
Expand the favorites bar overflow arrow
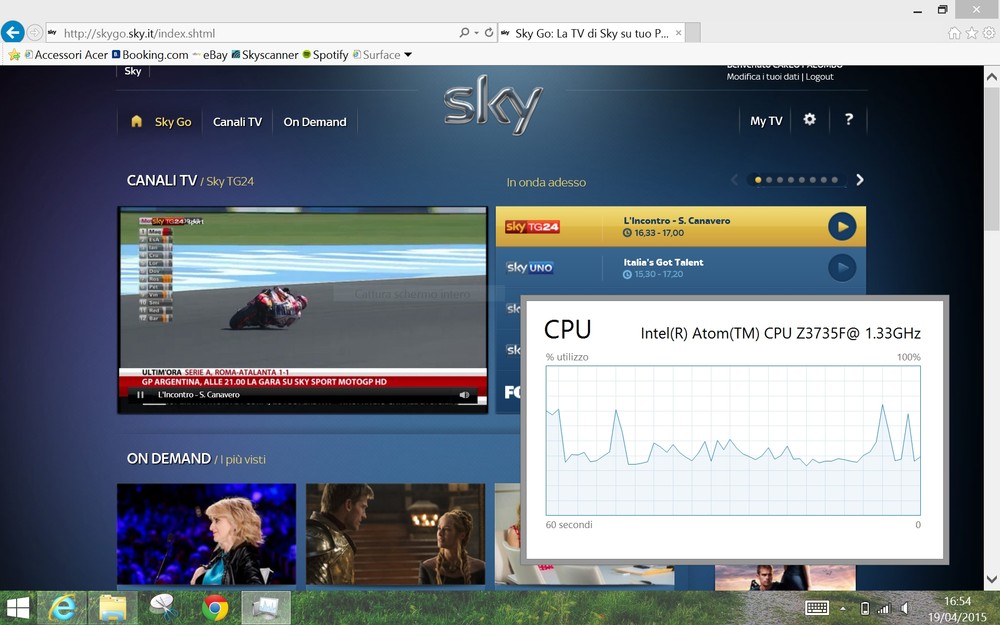pos(408,55)
